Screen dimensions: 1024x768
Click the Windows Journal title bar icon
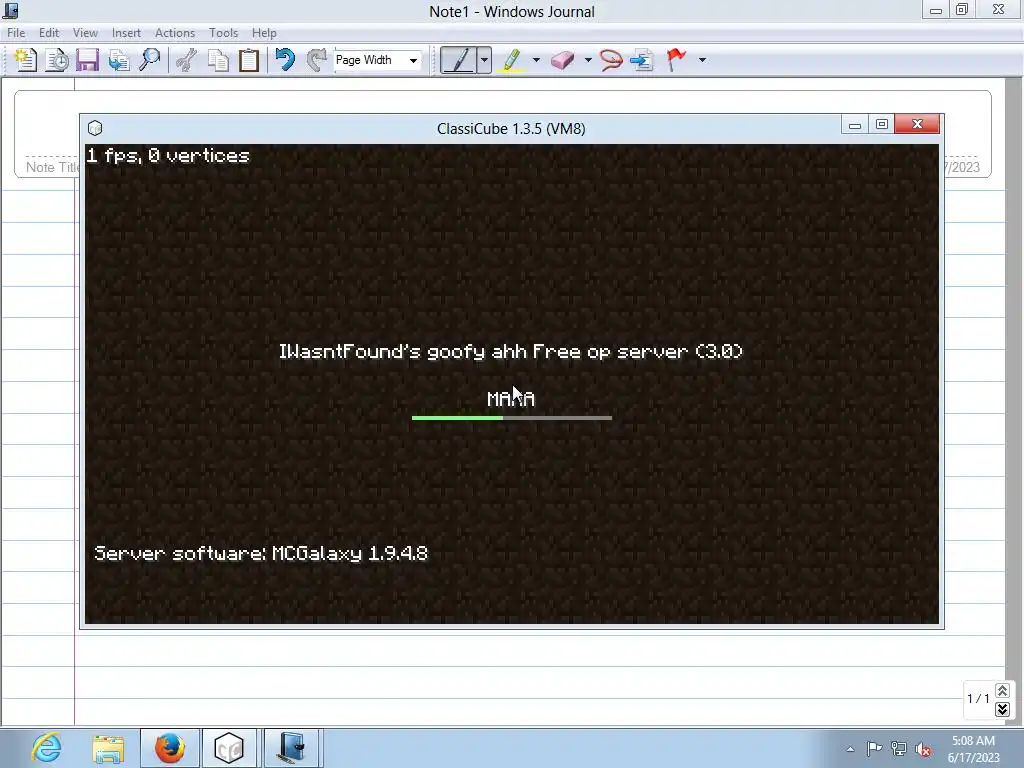10,10
